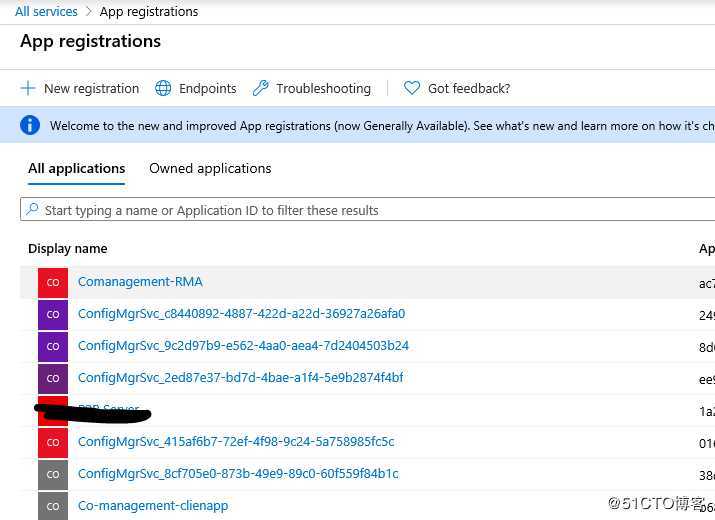Click the wrench icon for Troubleshooting

click(x=260, y=88)
